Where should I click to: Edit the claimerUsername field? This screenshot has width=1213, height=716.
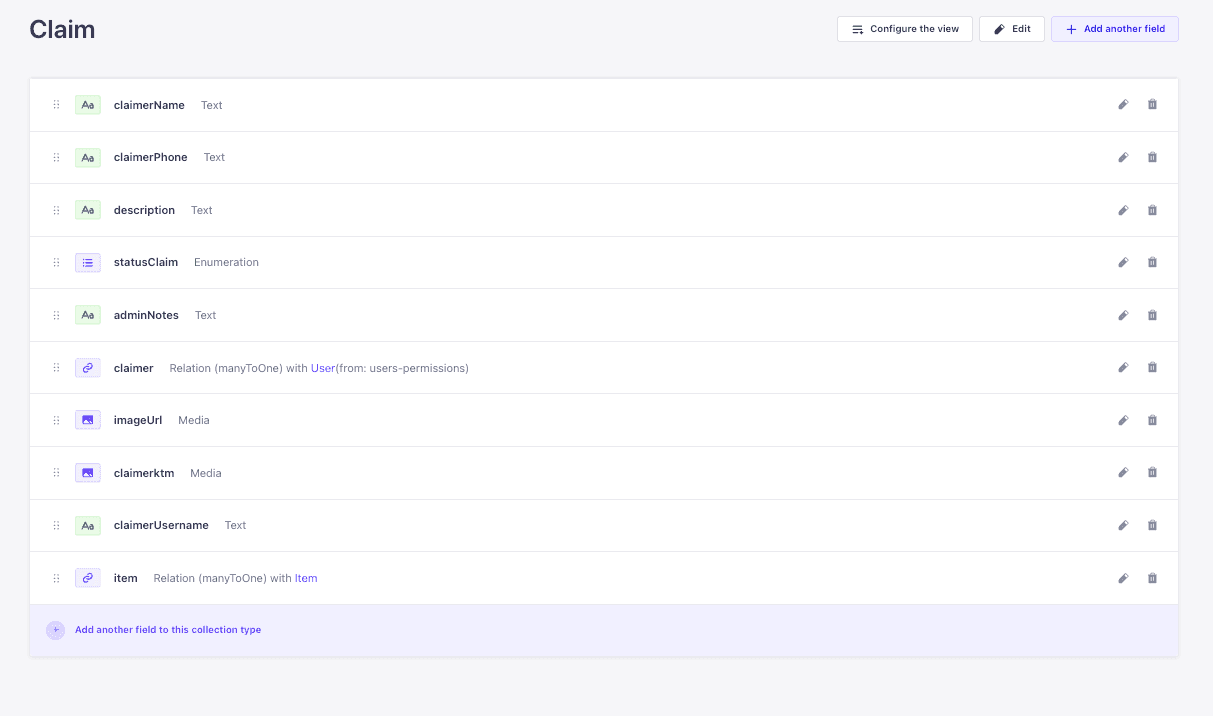1123,525
